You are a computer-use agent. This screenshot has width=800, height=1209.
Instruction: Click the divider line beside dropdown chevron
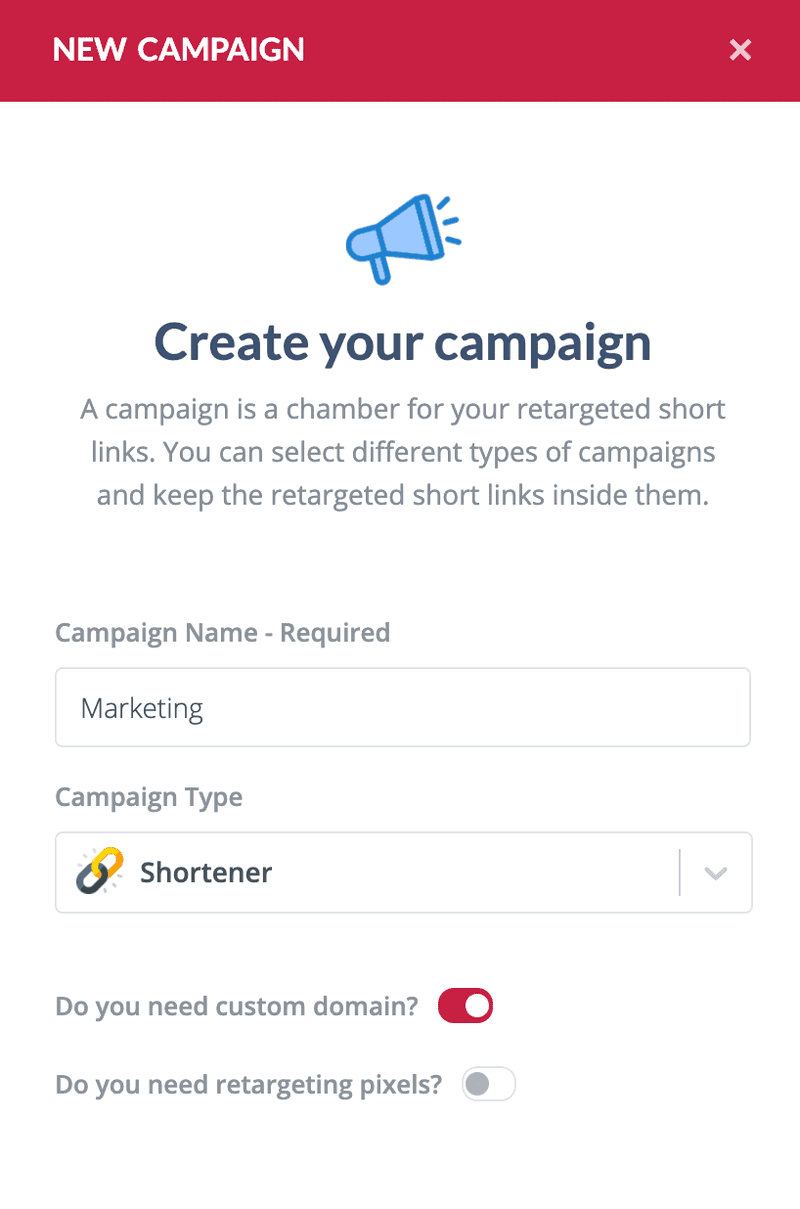point(680,873)
